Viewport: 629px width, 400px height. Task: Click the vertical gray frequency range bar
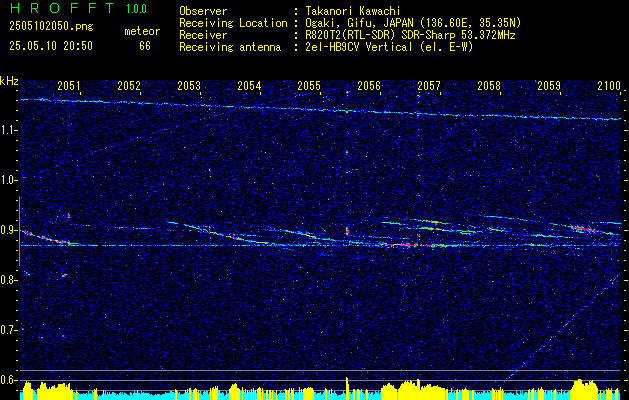(x=19, y=231)
